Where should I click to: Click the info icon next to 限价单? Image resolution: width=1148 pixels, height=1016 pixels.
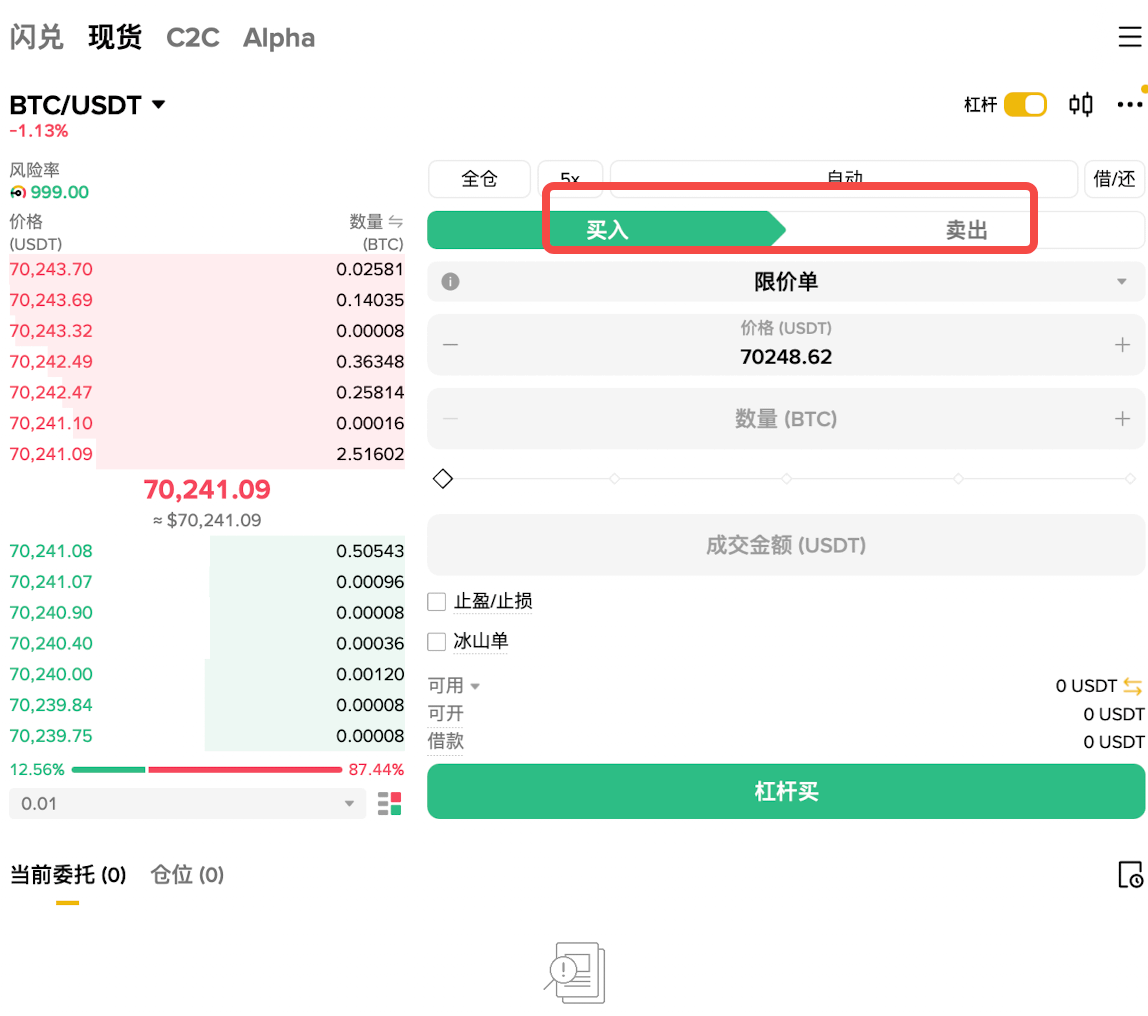click(x=449, y=281)
